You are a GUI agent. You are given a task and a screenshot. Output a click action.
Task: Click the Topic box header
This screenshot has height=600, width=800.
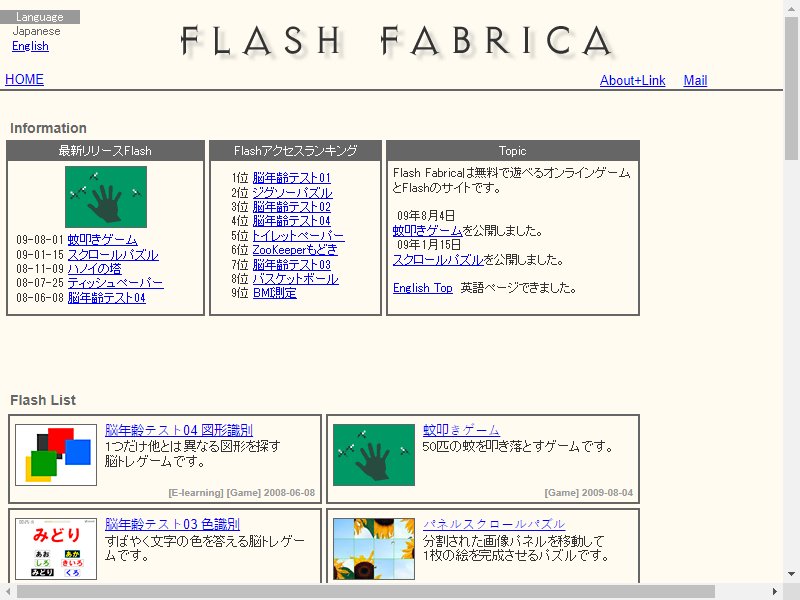pyautogui.click(x=513, y=151)
